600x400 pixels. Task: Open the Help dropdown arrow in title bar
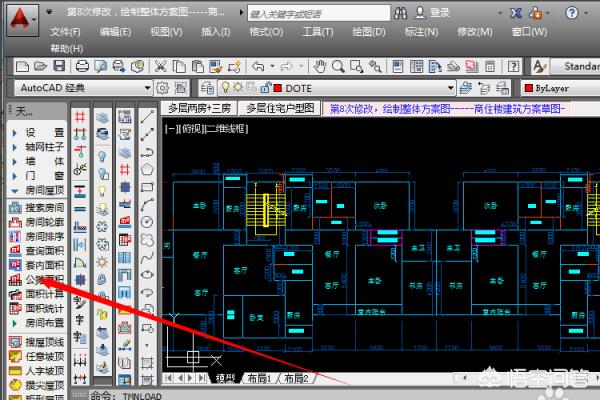click(586, 13)
